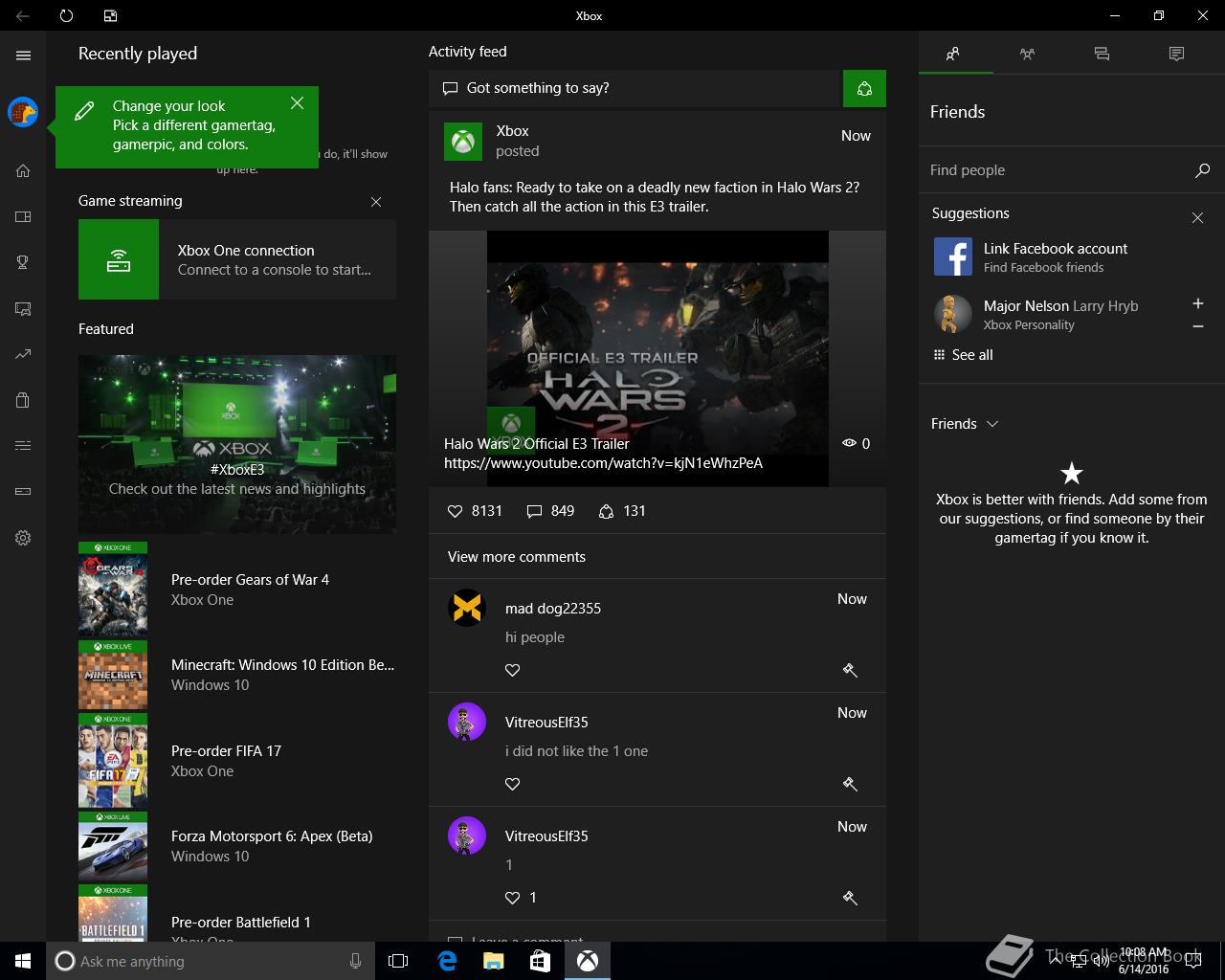Report mad dog22355's comment

point(850,670)
